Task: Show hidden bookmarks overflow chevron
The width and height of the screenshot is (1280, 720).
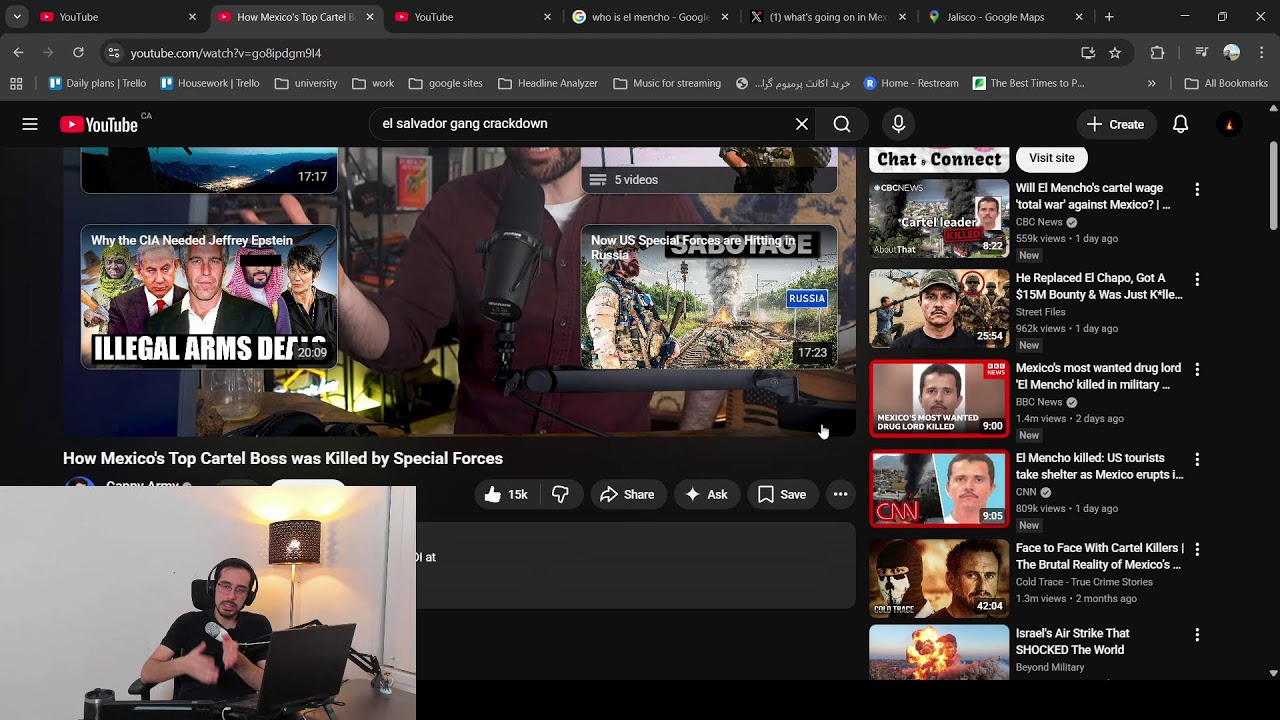Action: tap(1152, 83)
